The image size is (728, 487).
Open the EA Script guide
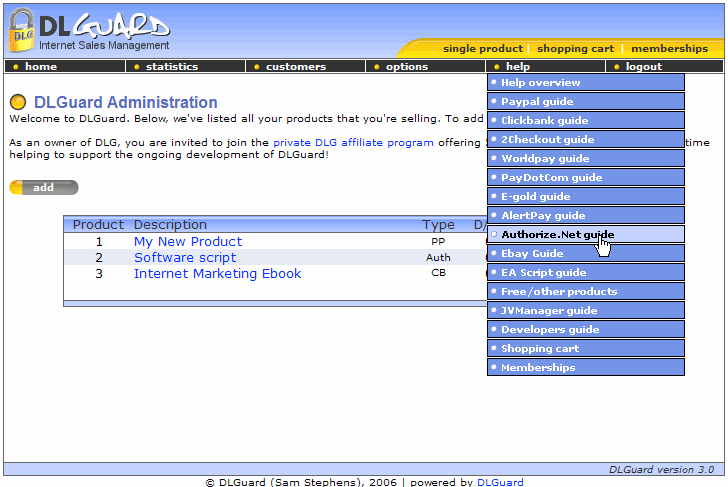coord(586,273)
